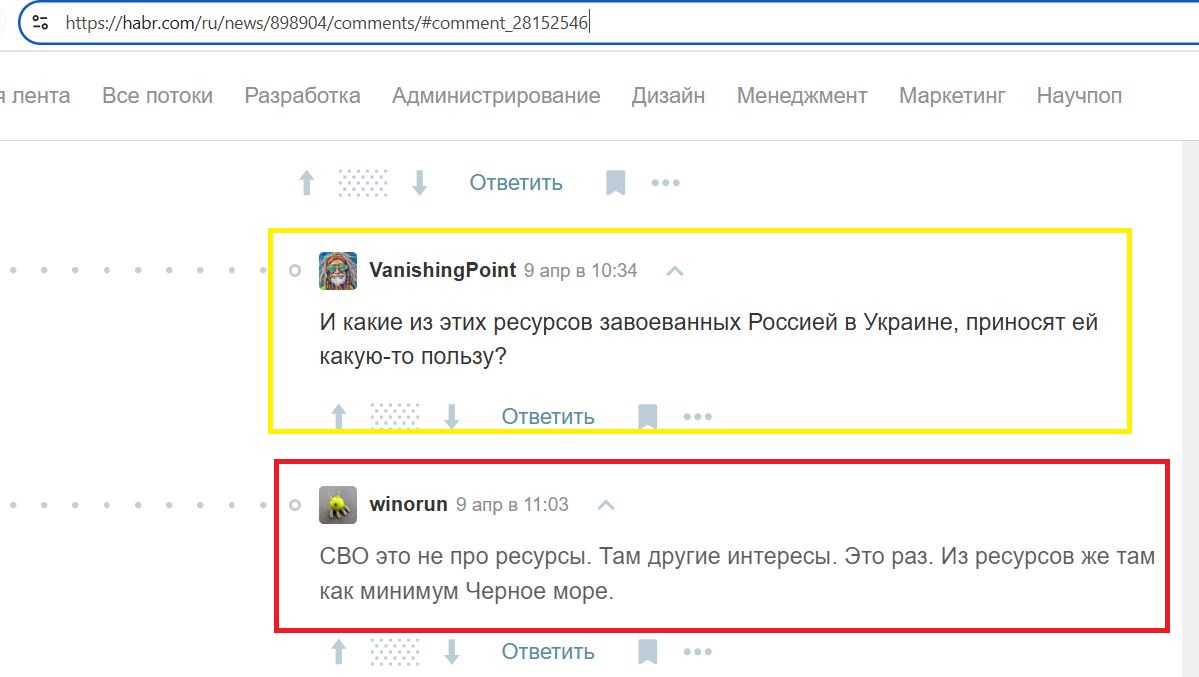Collapse thread via winorun's chevron
This screenshot has width=1199, height=677.
(x=606, y=505)
